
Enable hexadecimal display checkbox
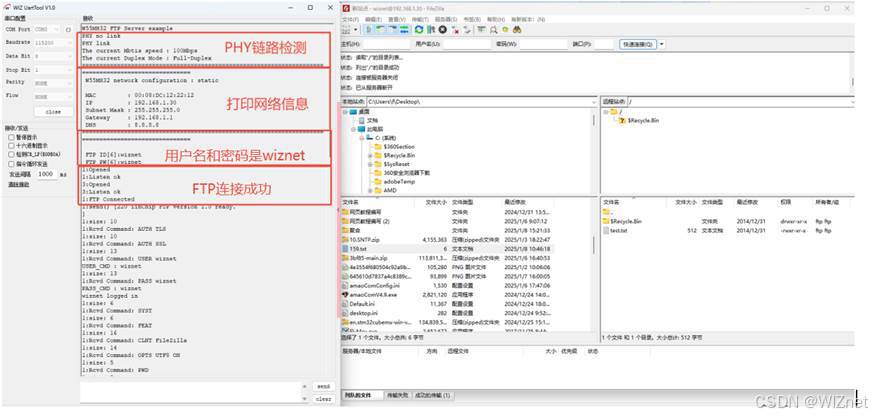coord(11,146)
